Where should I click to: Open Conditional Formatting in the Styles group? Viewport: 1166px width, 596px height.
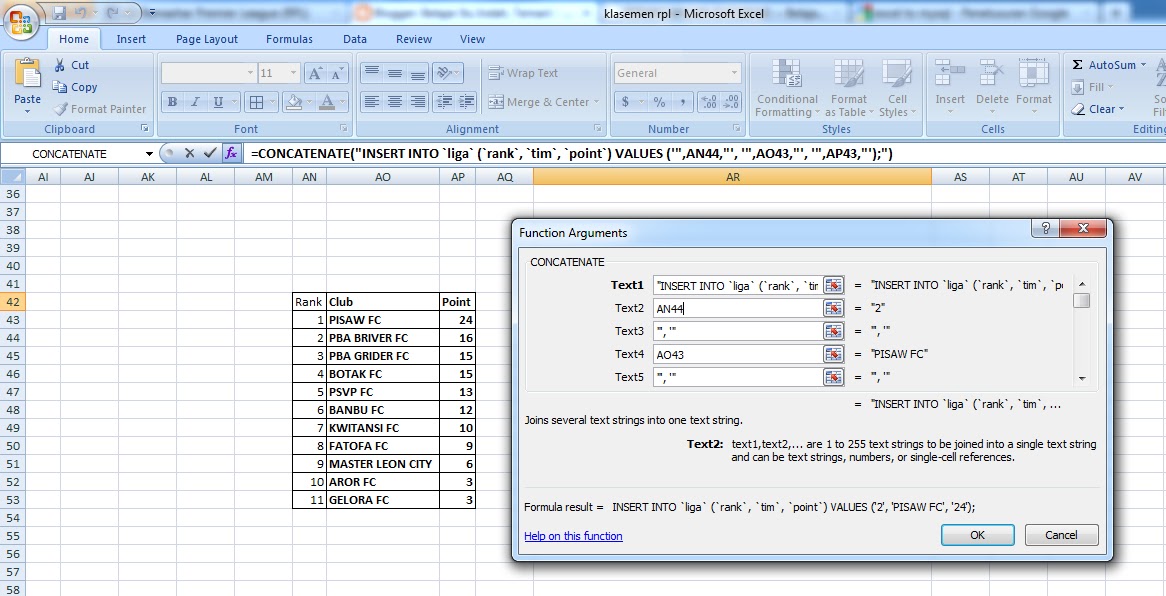[x=786, y=88]
